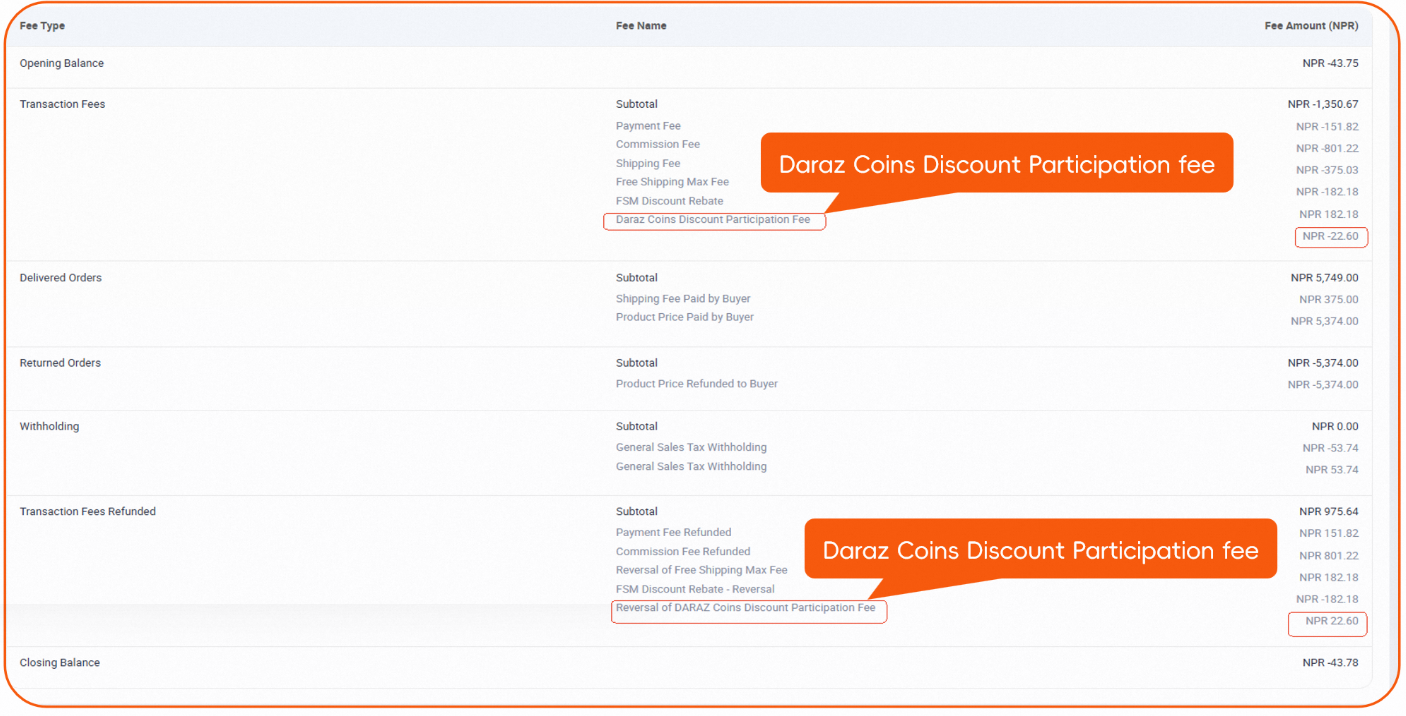This screenshot has width=1406, height=716.
Task: Click the FSM Discount Rebate entry
Action: (669, 201)
